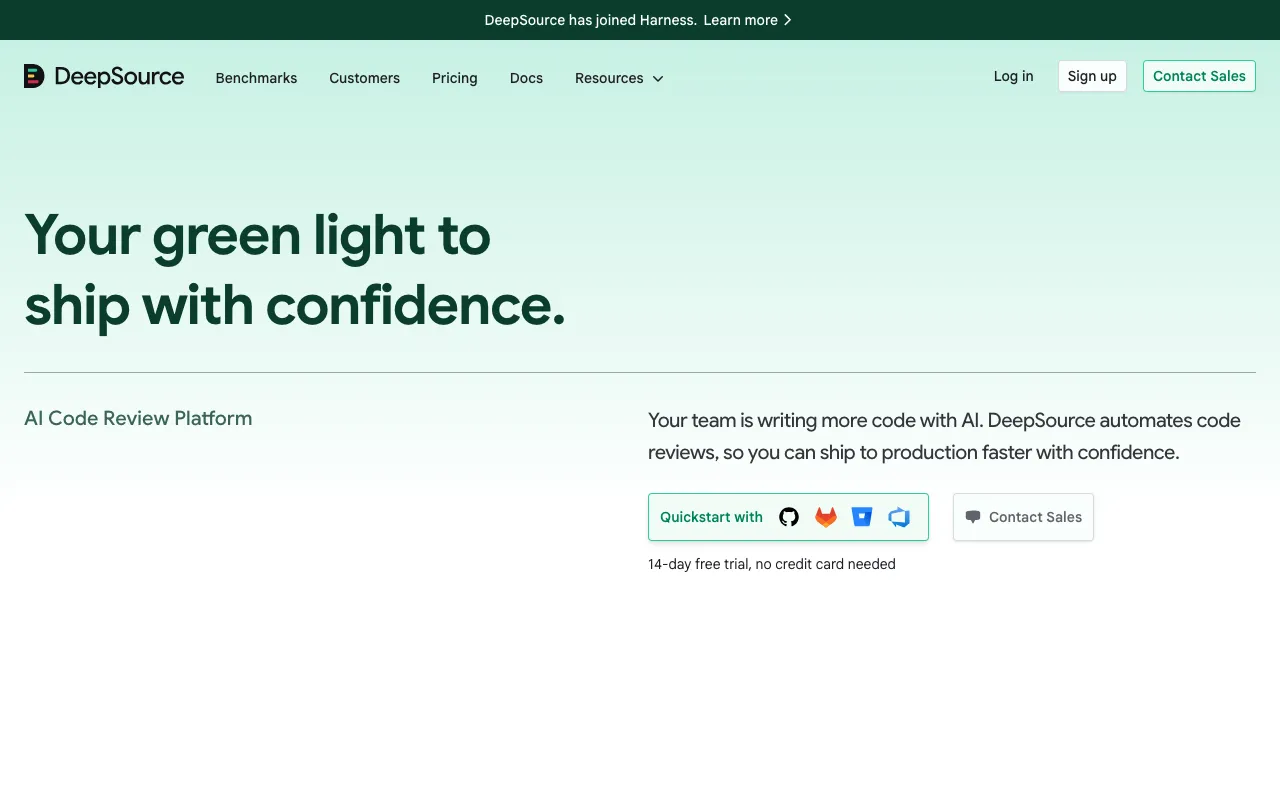Open the Resources menu
1280x800 pixels.
[x=619, y=78]
